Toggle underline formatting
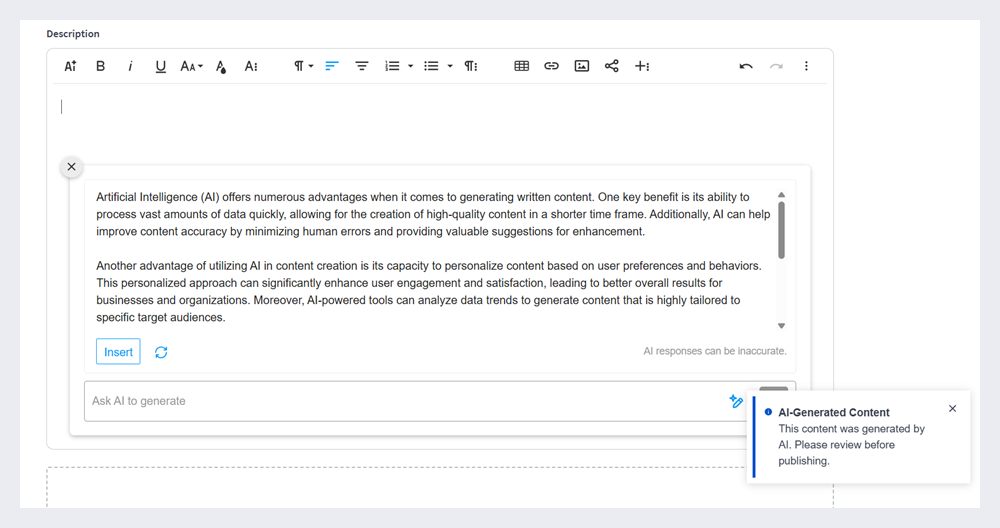This screenshot has width=1000, height=528. 160,66
